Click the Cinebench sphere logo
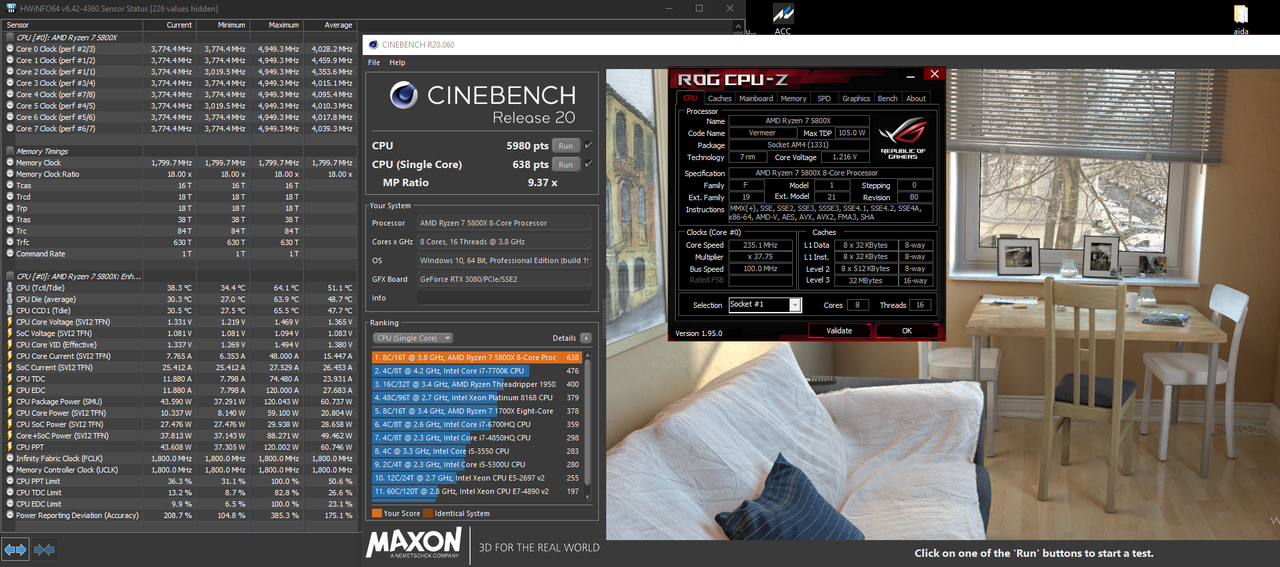The image size is (1280, 567). 404,95
